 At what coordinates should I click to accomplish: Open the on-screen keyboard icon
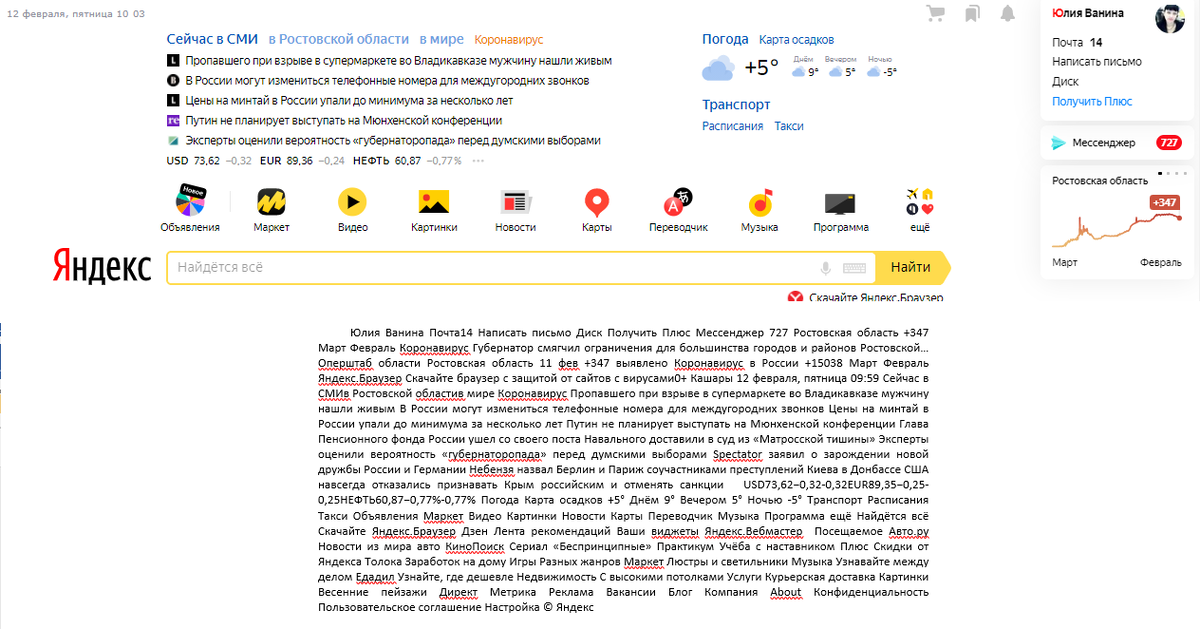tap(854, 268)
